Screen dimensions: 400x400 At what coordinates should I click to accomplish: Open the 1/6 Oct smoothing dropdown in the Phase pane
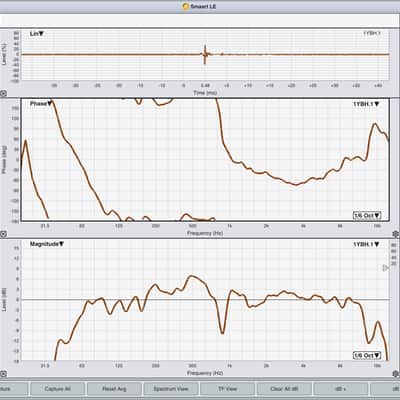tap(367, 215)
